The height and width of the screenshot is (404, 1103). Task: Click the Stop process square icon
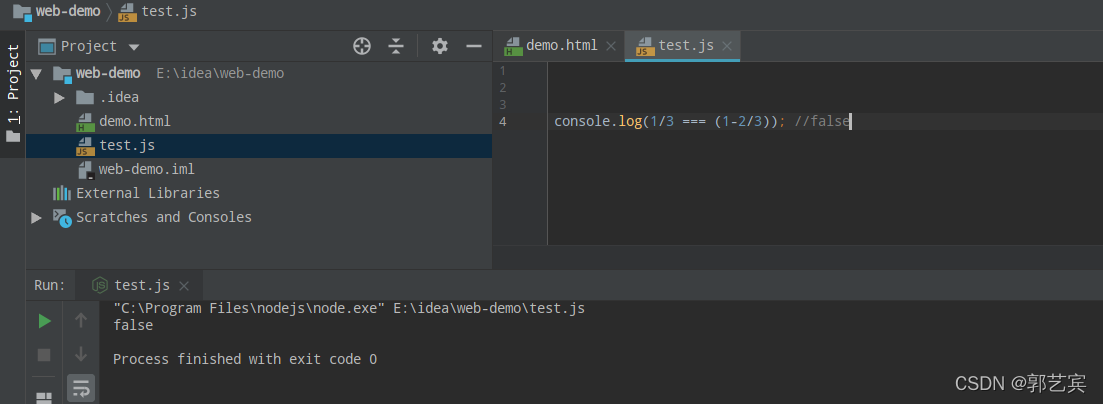coord(44,355)
